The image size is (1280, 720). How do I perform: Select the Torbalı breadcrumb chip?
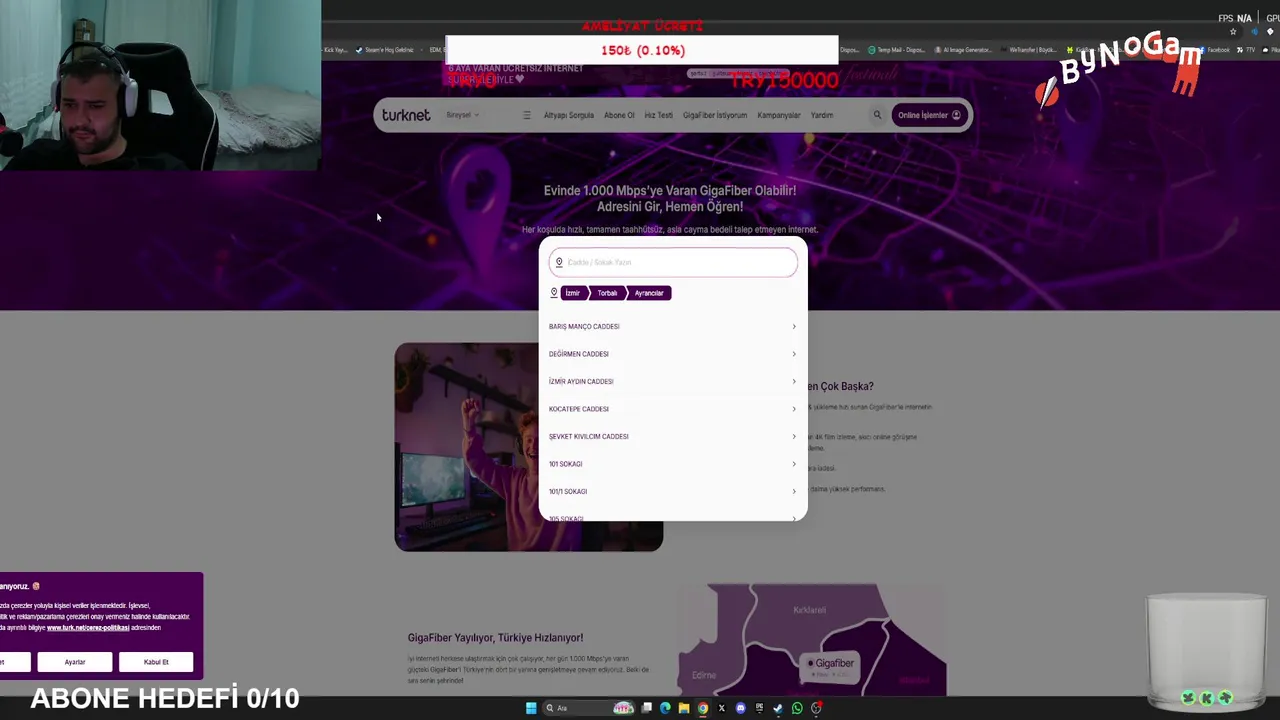[607, 293]
